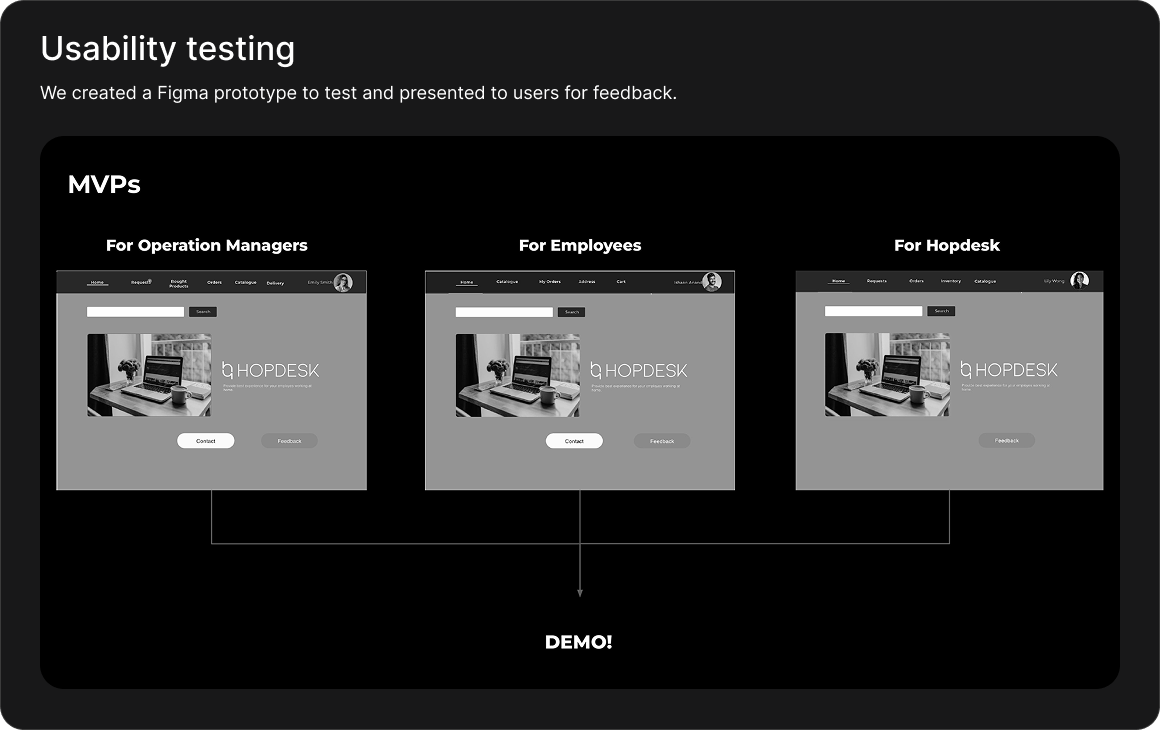The image size is (1160, 730).
Task: Open Bought Products tab in Operation Managers mockup
Action: pyautogui.click(x=178, y=284)
